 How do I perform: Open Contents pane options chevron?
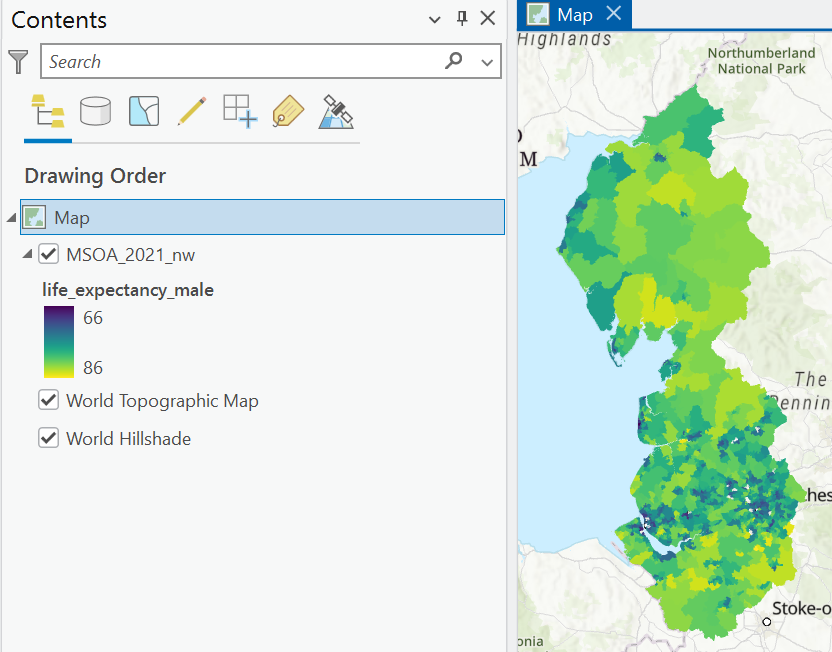tap(435, 20)
